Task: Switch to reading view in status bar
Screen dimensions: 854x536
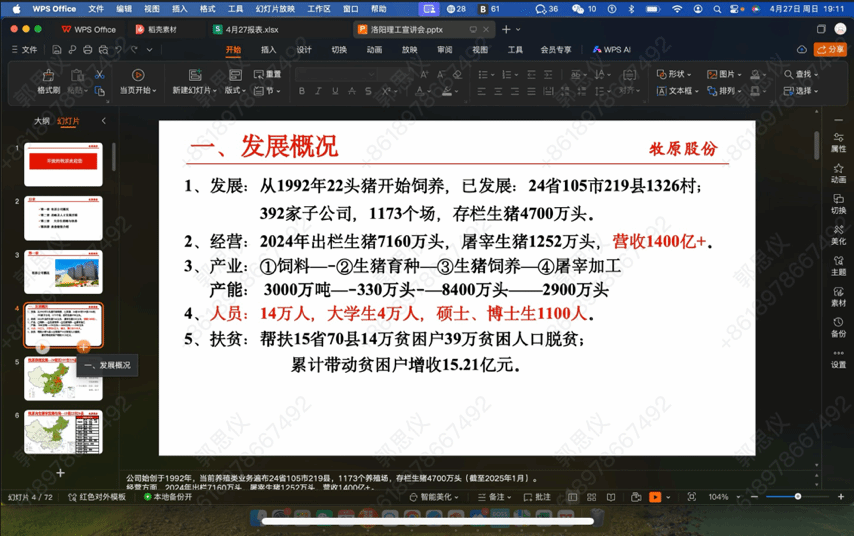Action: [x=611, y=497]
